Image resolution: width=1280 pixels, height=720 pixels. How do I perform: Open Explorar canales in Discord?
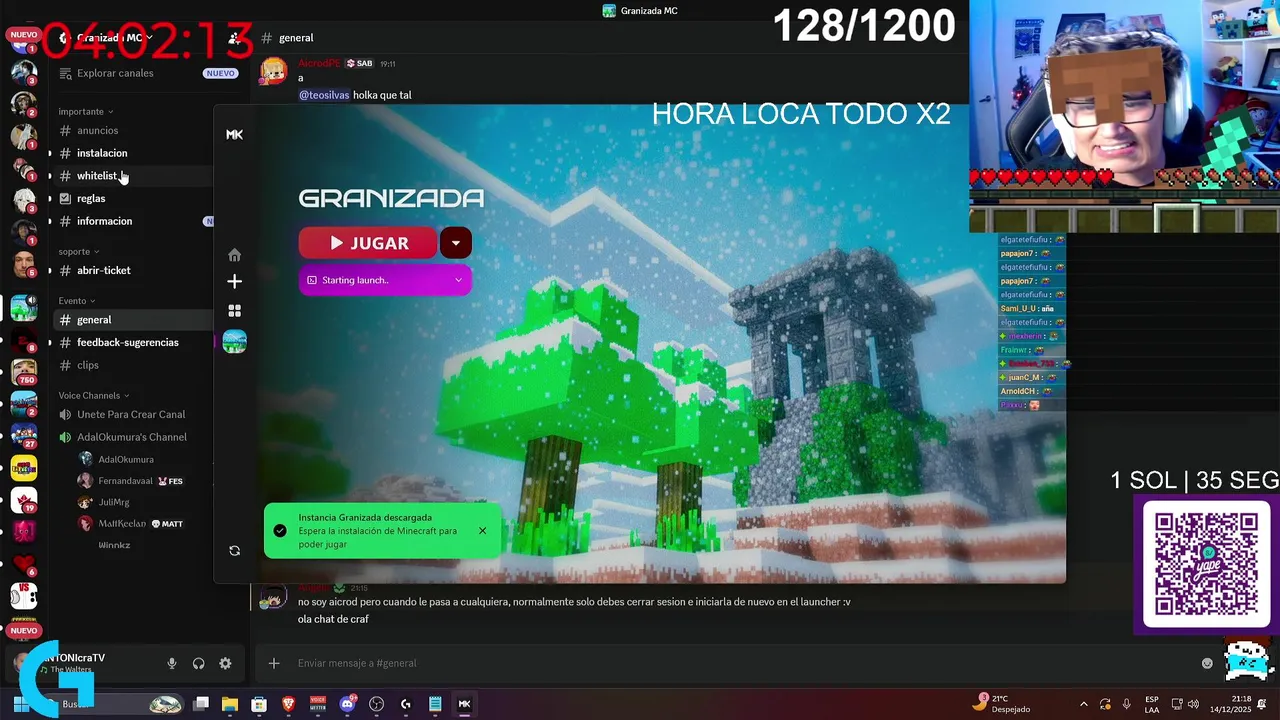(x=115, y=73)
